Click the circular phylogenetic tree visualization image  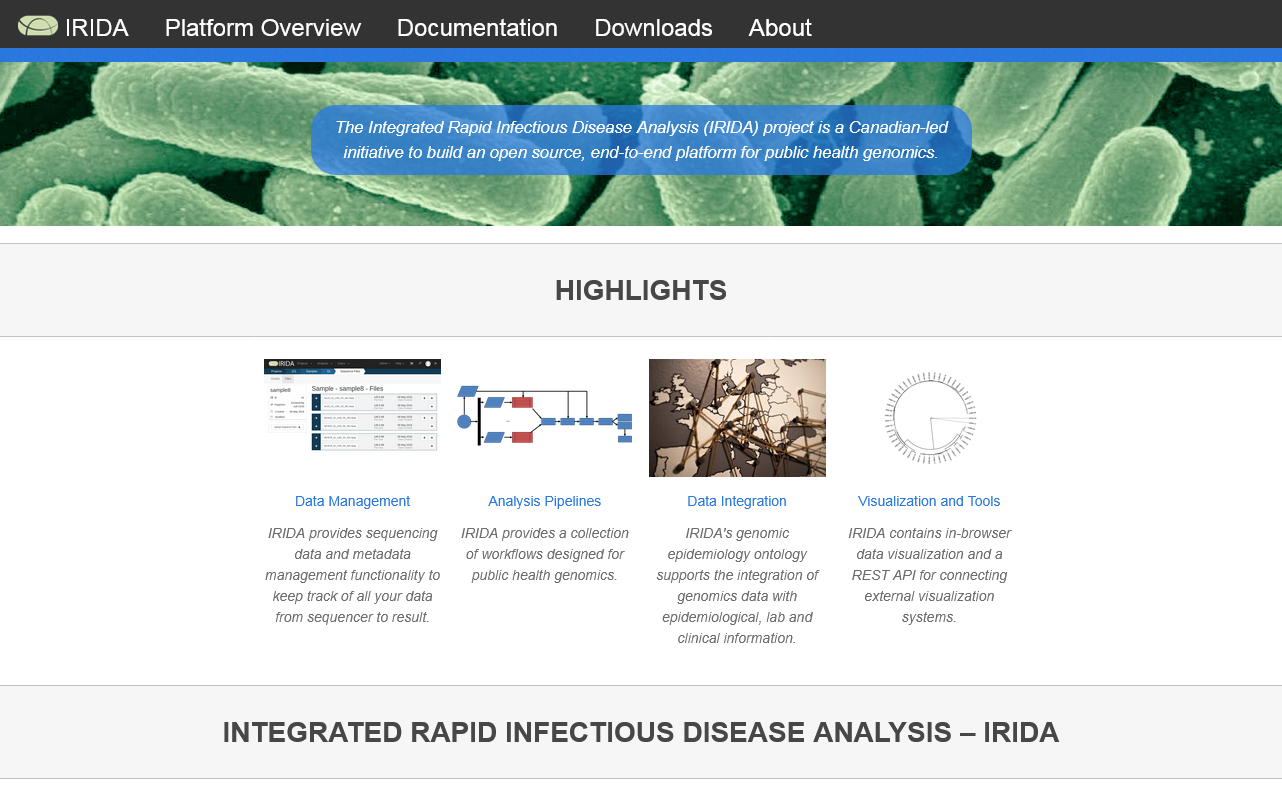coord(929,417)
